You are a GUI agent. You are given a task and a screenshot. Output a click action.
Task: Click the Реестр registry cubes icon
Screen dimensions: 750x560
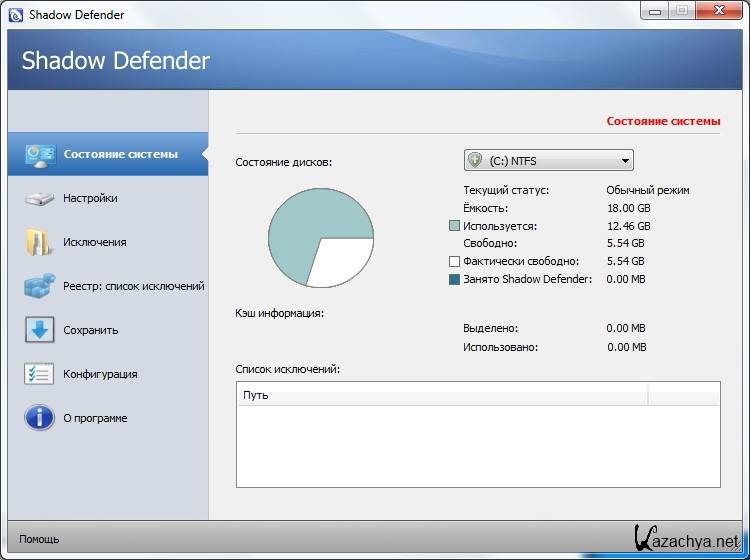(39, 286)
